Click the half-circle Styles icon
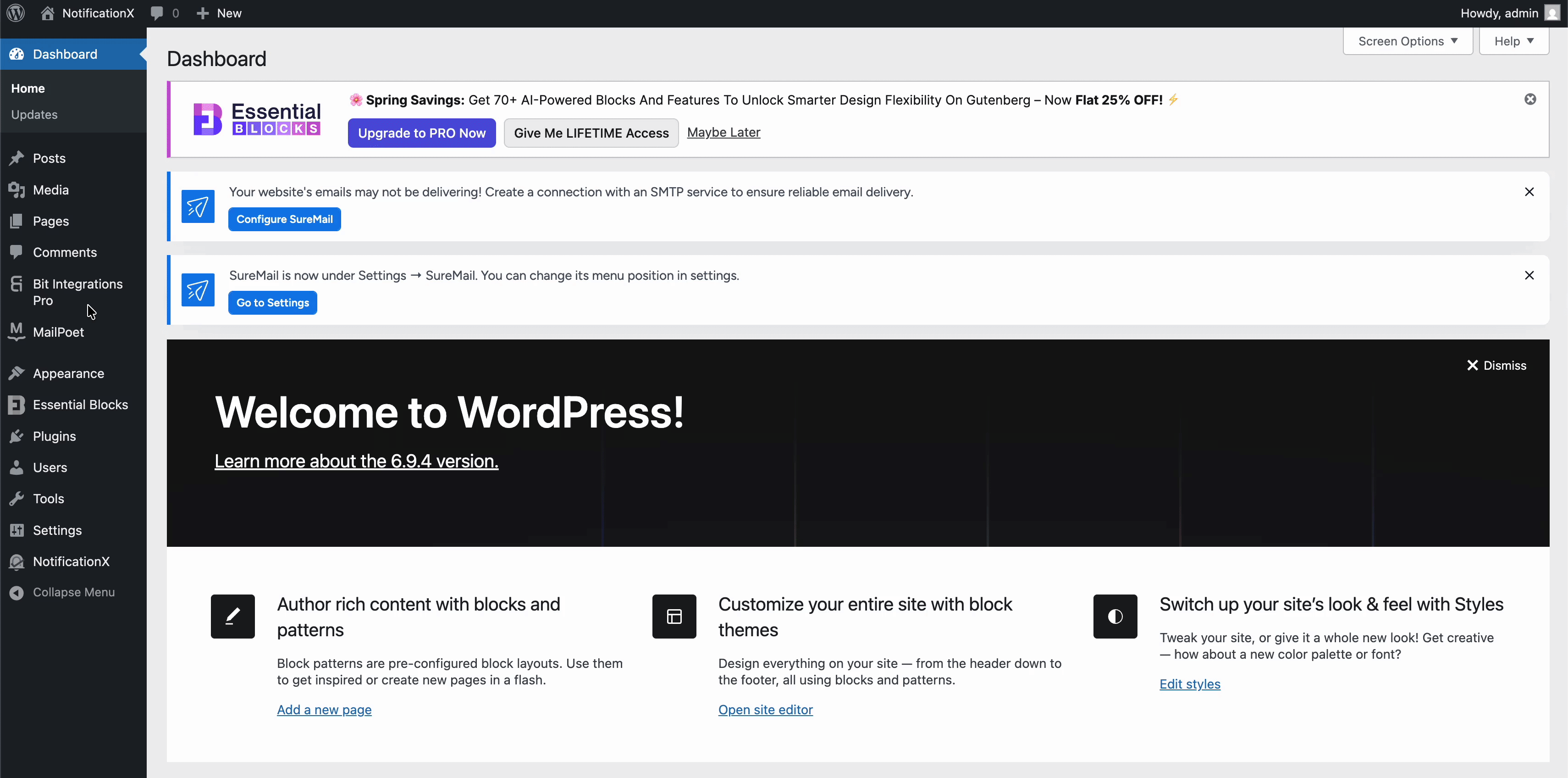The height and width of the screenshot is (778, 1568). 1115,616
